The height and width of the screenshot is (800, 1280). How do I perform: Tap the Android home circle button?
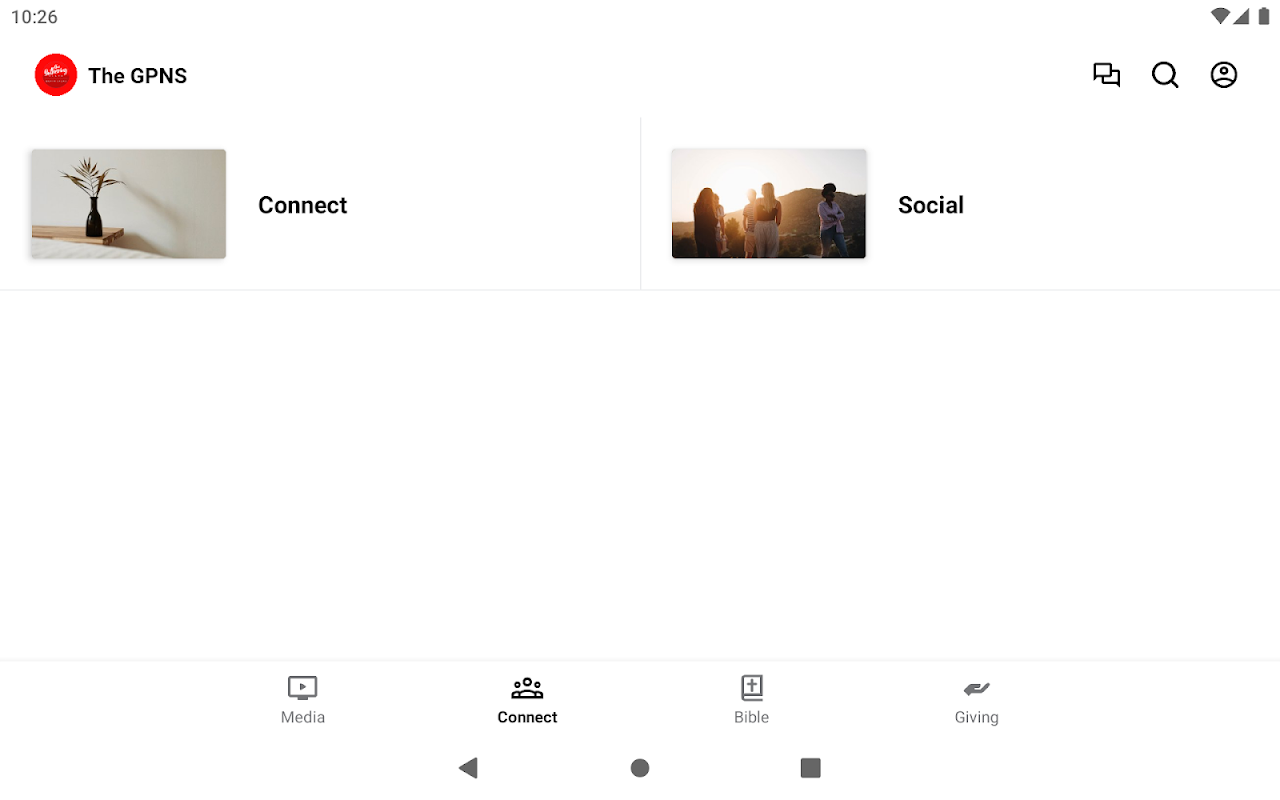tap(640, 768)
